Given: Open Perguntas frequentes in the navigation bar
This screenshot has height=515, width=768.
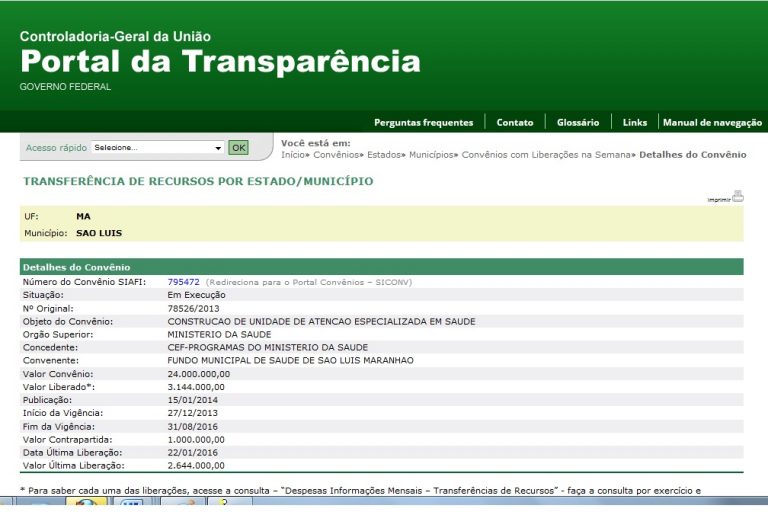Looking at the screenshot, I should (x=423, y=123).
